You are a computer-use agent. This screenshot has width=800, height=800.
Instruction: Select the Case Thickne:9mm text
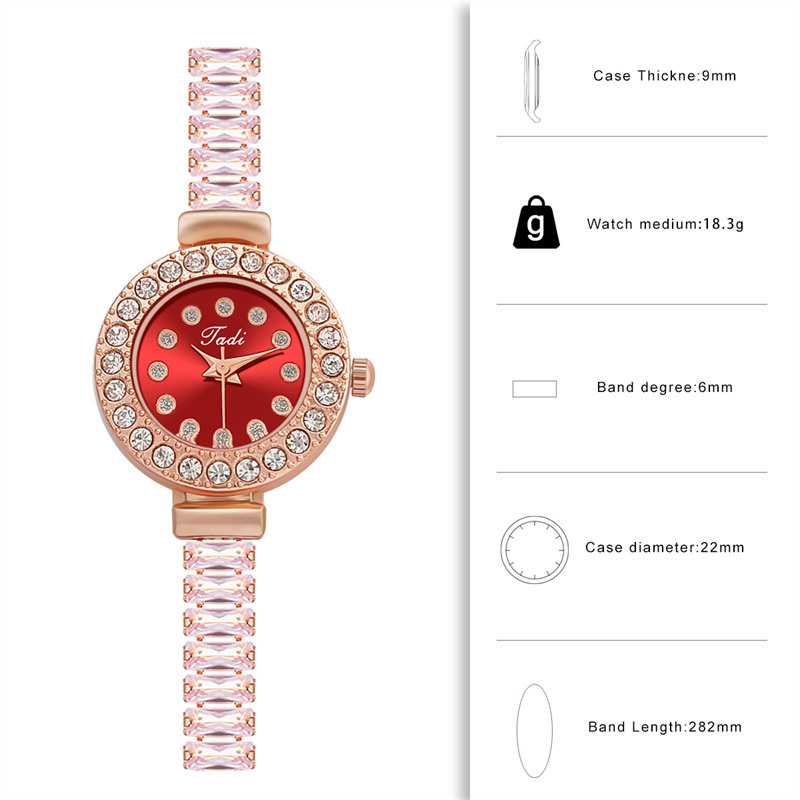[x=664, y=76]
